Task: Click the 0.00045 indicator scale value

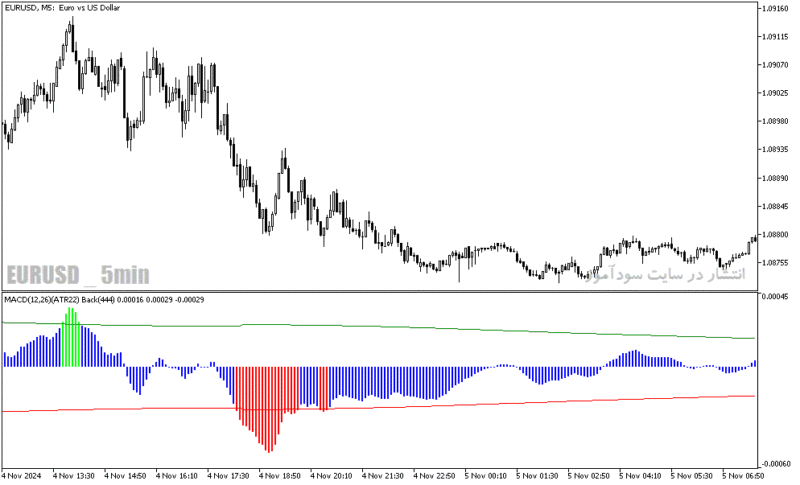Action: click(774, 296)
